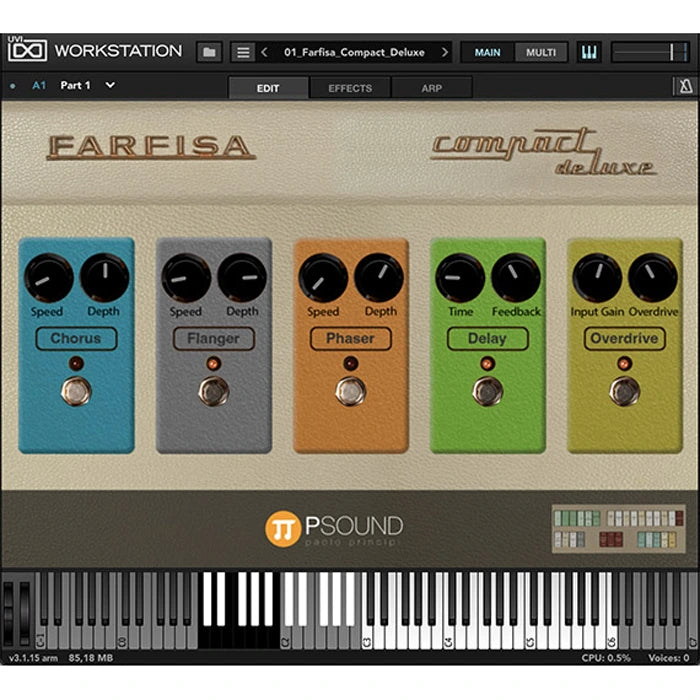The width and height of the screenshot is (700, 700).
Task: Click the Flanger Depth knob
Action: (242, 278)
